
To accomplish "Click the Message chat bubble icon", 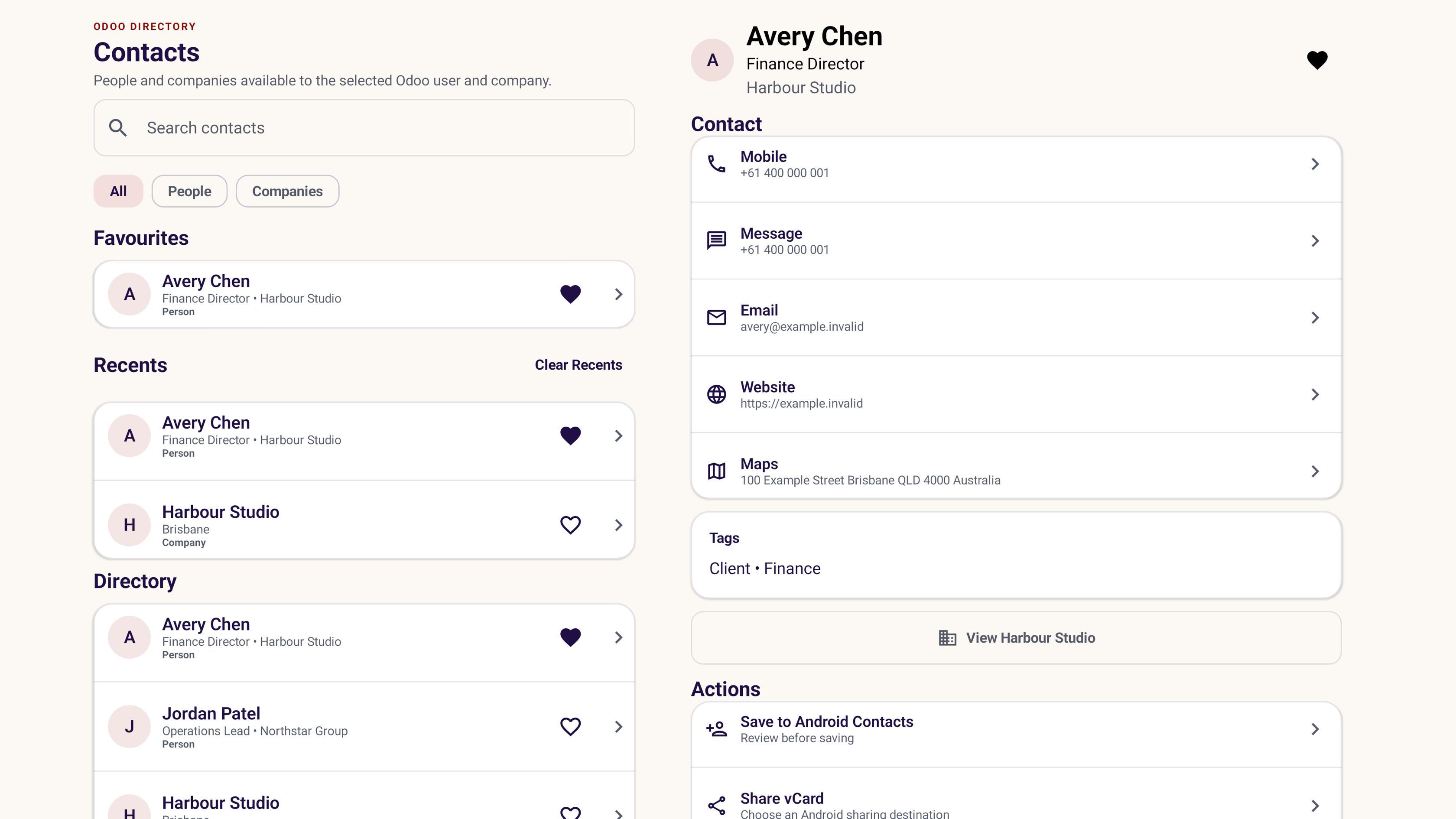I will click(716, 241).
